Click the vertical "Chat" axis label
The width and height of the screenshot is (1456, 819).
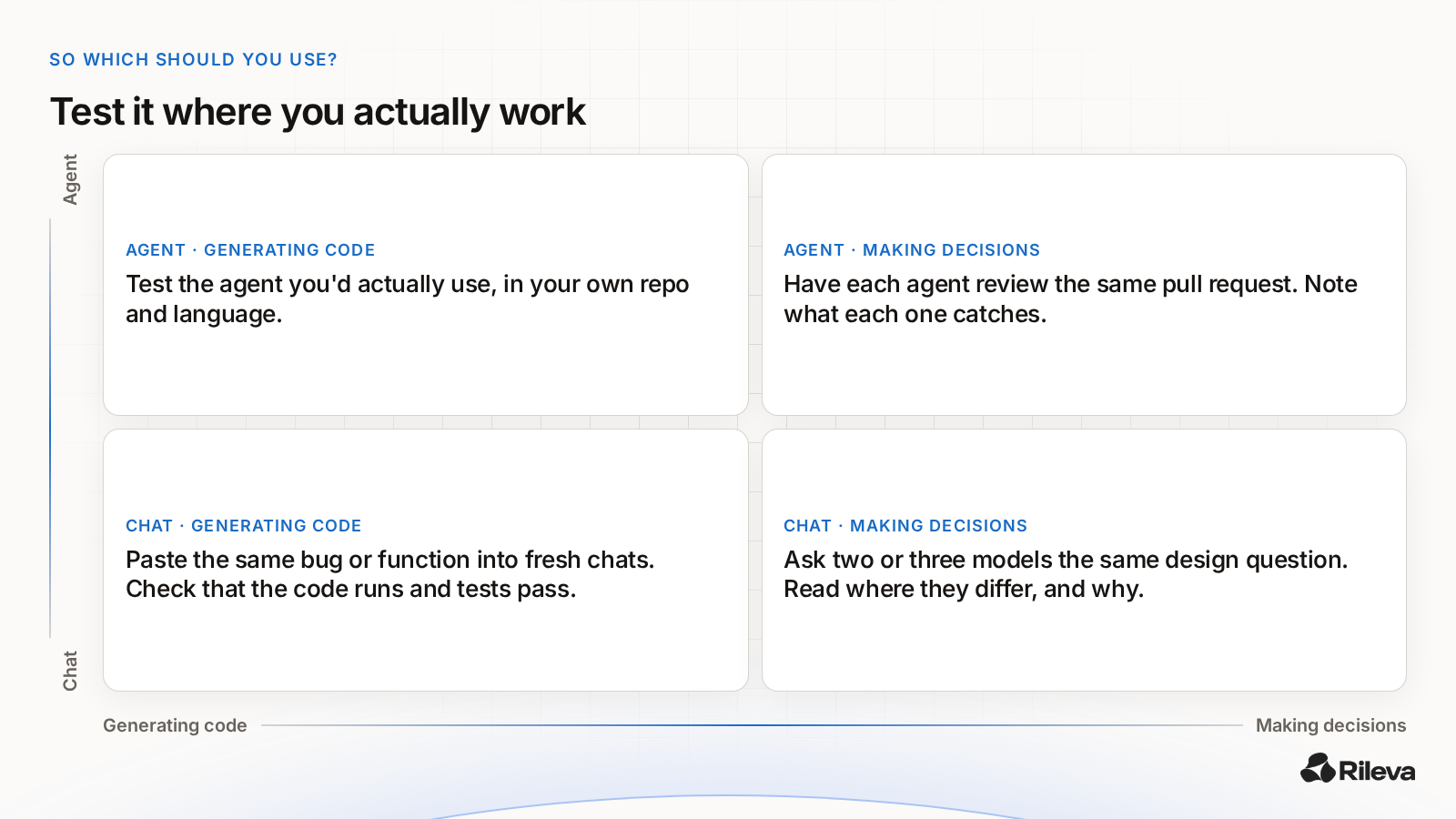point(70,671)
